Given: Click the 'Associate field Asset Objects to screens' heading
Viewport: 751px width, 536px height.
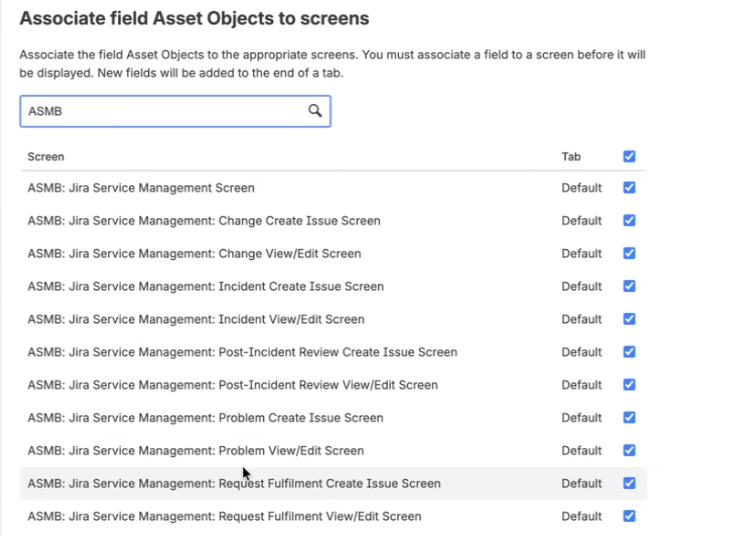Looking at the screenshot, I should (194, 18).
